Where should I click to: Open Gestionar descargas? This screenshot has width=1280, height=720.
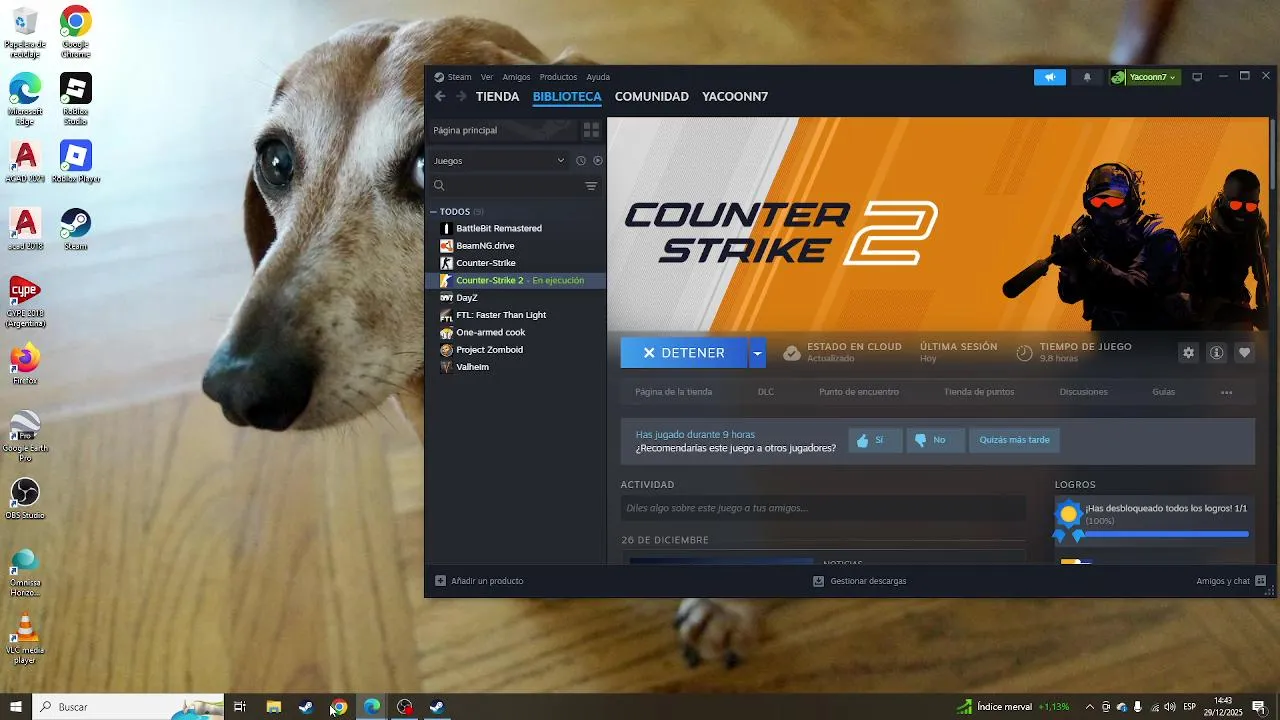tap(859, 581)
